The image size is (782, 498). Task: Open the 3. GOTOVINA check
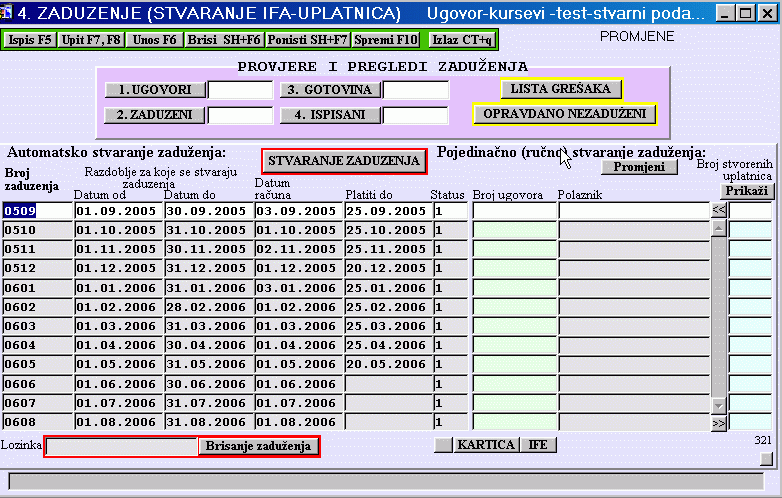coord(330,90)
